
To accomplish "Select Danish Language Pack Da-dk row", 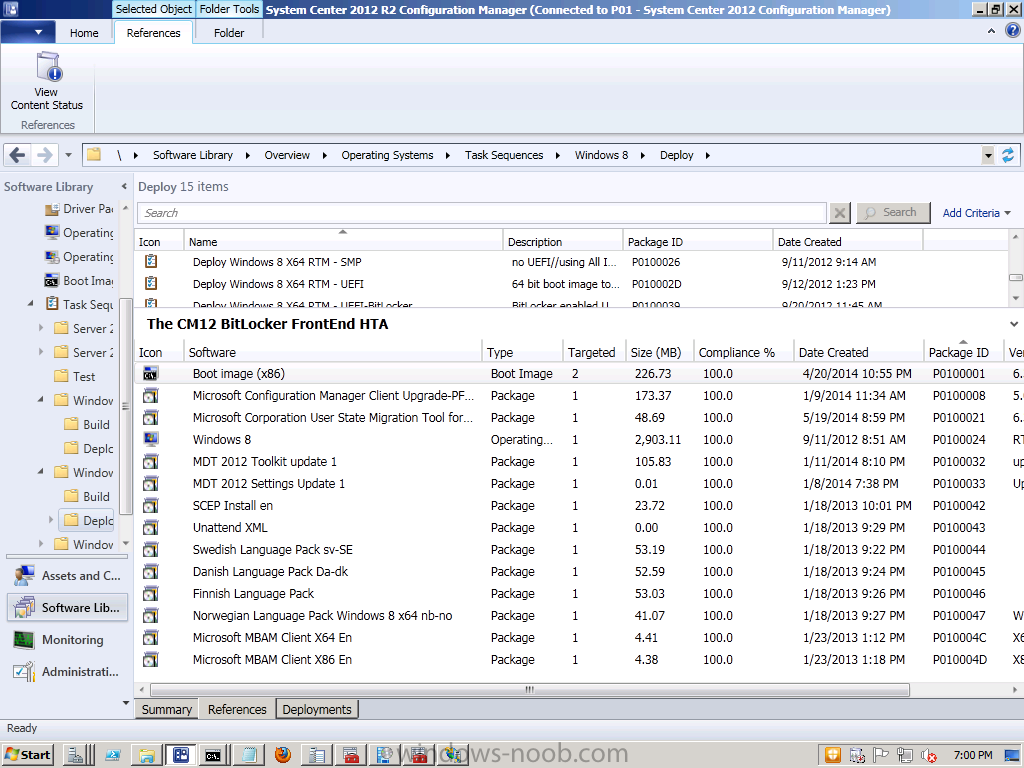I will 579,571.
